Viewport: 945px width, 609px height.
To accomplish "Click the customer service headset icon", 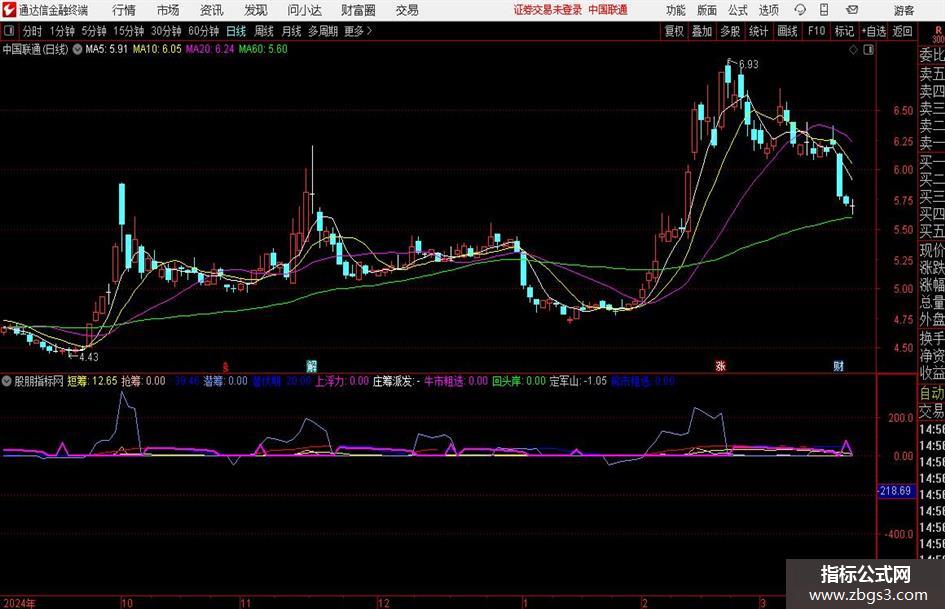I will 800,10.
